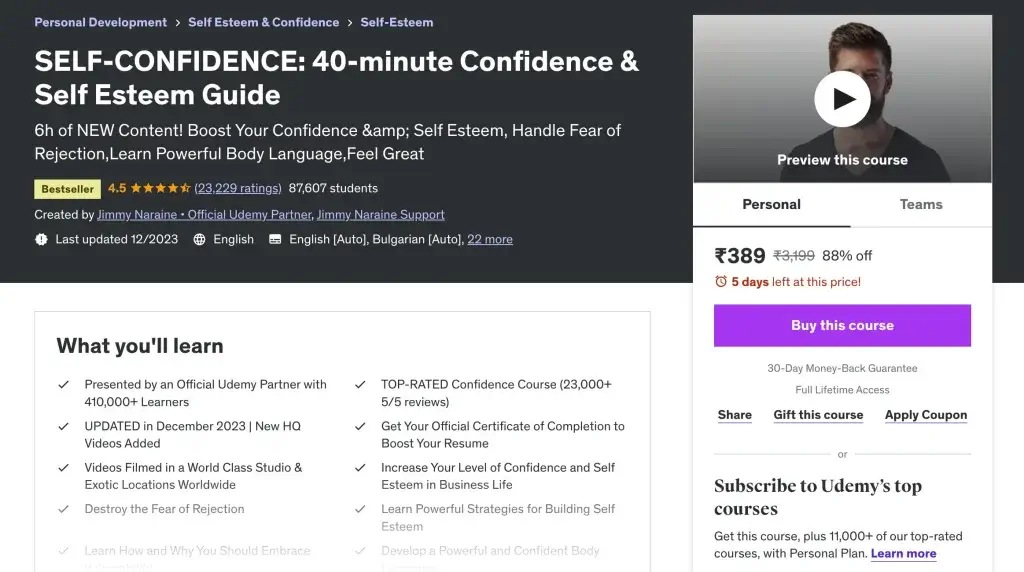This screenshot has height=572, width=1024.
Task: Play the course preview video
Action: click(x=842, y=99)
